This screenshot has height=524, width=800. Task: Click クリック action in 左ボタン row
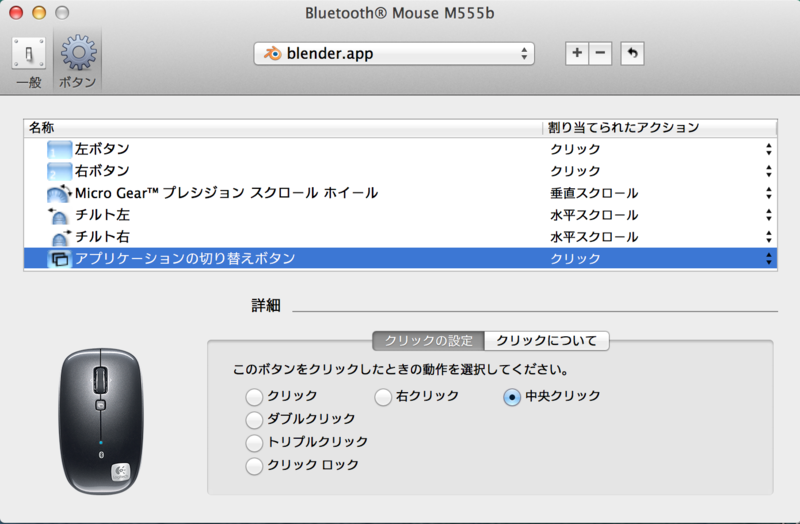point(575,149)
